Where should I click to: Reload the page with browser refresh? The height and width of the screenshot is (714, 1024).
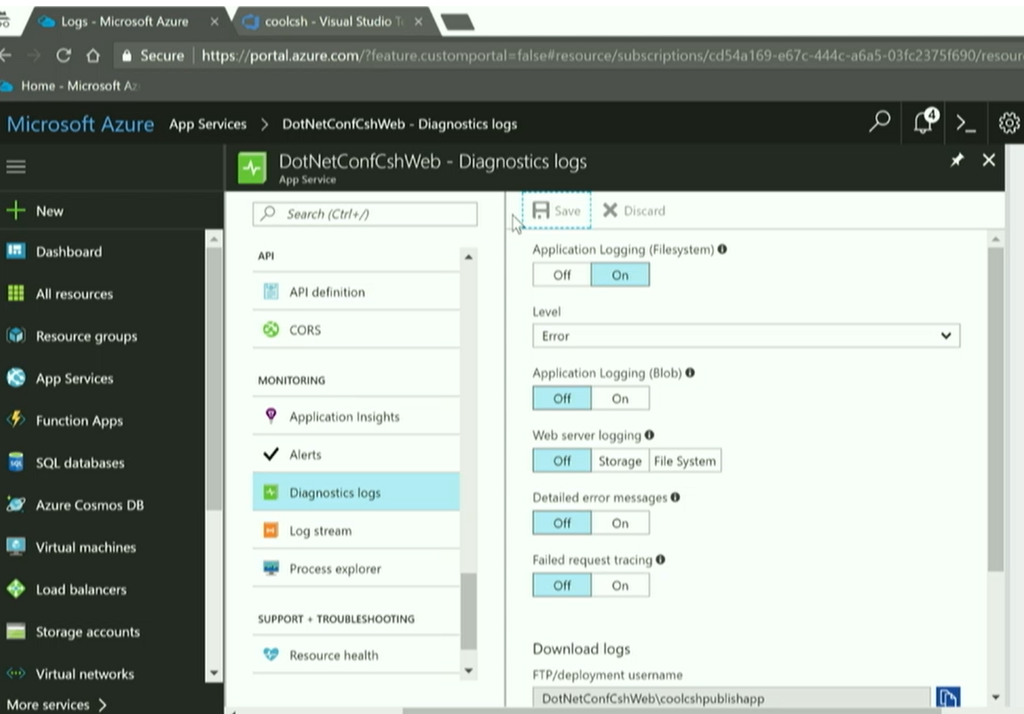pyautogui.click(x=63, y=56)
